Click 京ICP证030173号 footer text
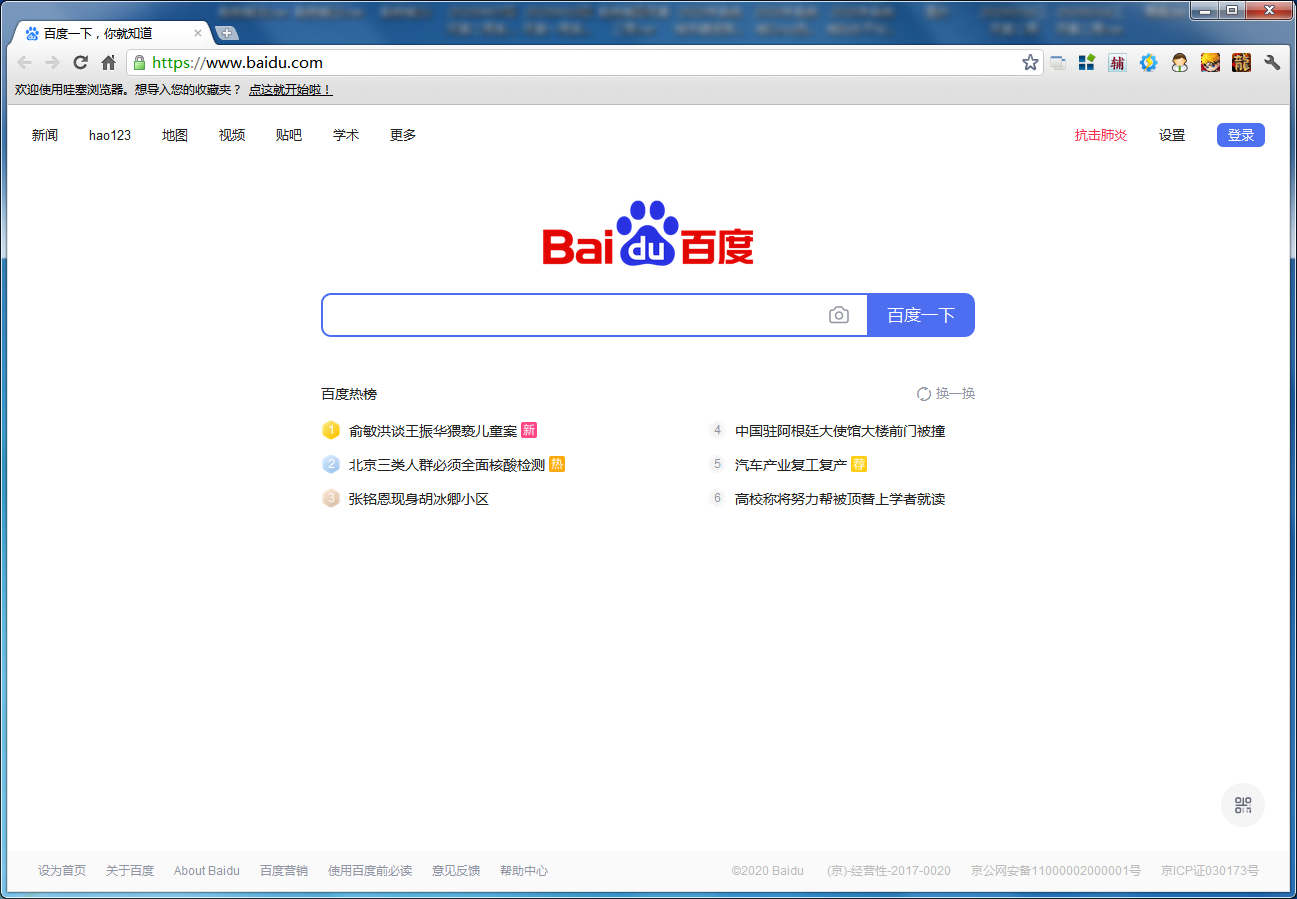 pos(1210,871)
